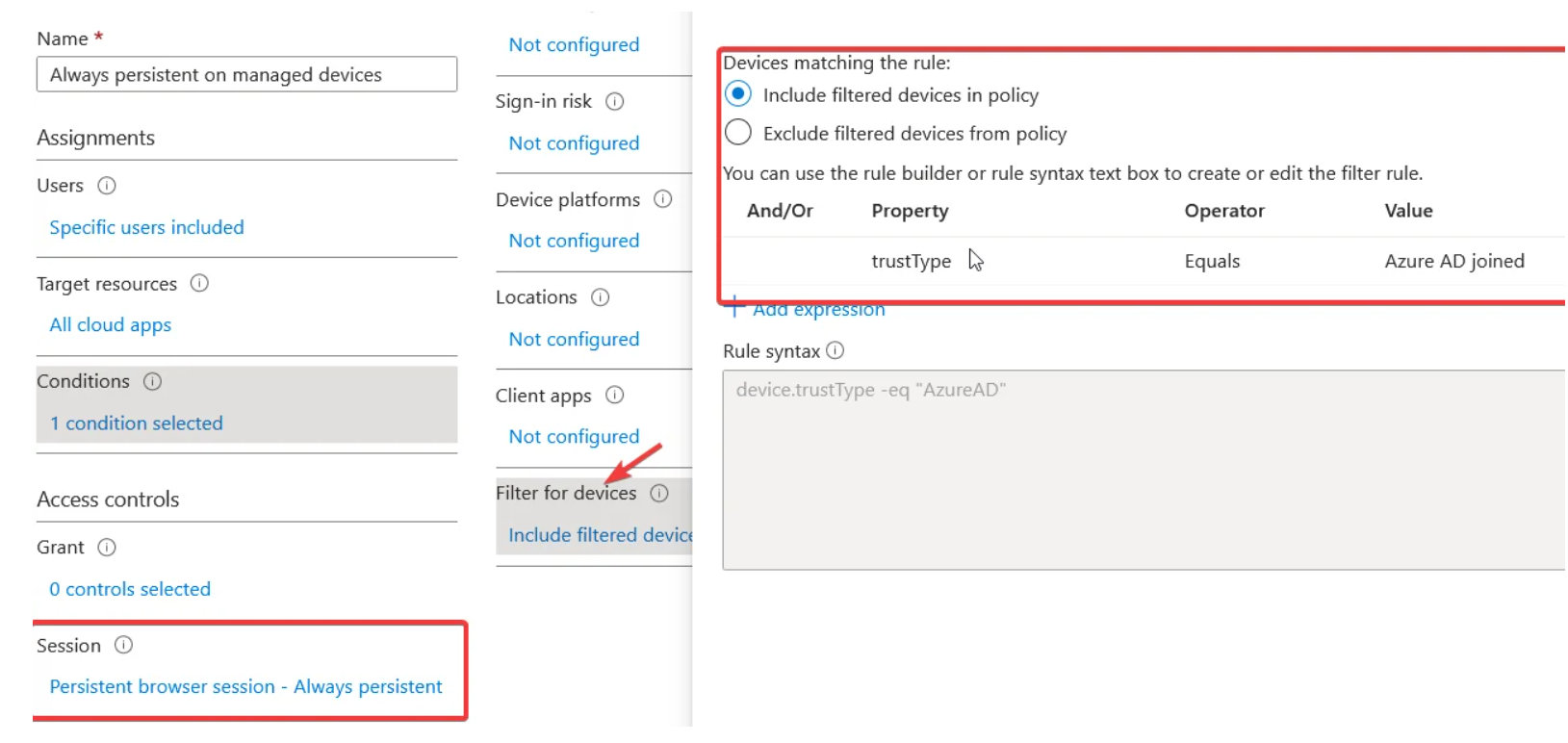Click the Sign-in risk info icon
The width and height of the screenshot is (1568, 743).
[615, 101]
